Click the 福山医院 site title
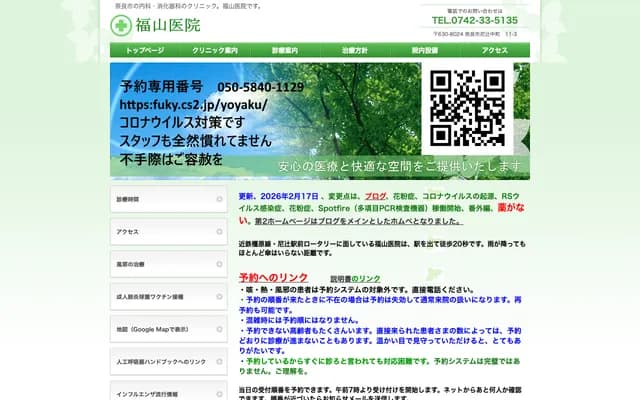The image size is (640, 400). pos(168,25)
